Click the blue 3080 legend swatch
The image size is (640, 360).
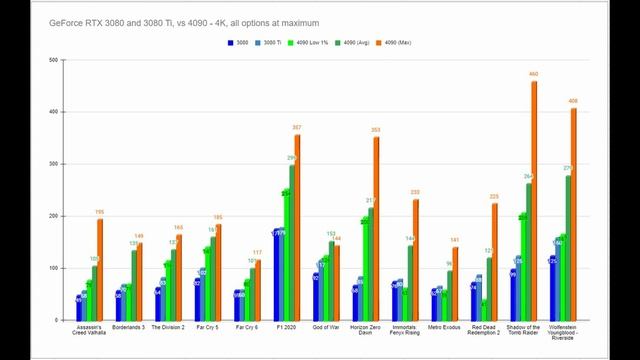pyautogui.click(x=231, y=42)
